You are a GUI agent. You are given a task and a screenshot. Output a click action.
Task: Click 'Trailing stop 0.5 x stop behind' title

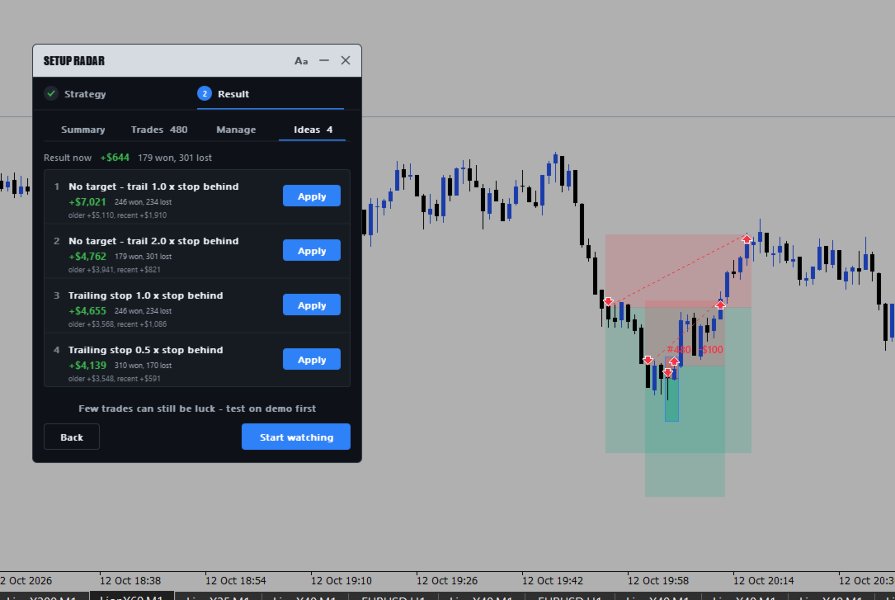tap(146, 350)
